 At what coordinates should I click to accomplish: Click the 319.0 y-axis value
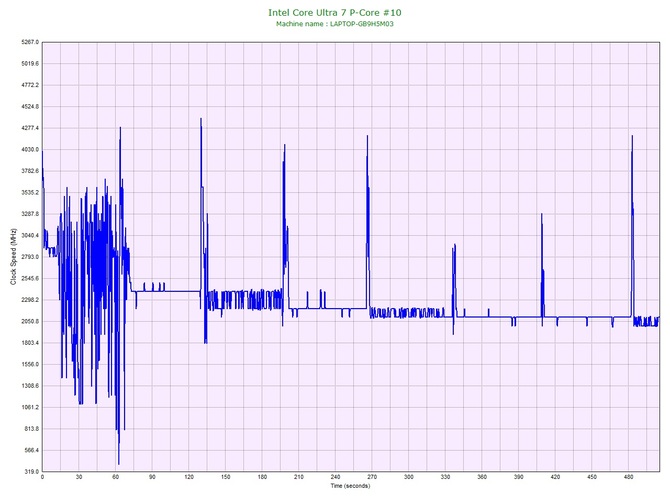pyautogui.click(x=31, y=472)
